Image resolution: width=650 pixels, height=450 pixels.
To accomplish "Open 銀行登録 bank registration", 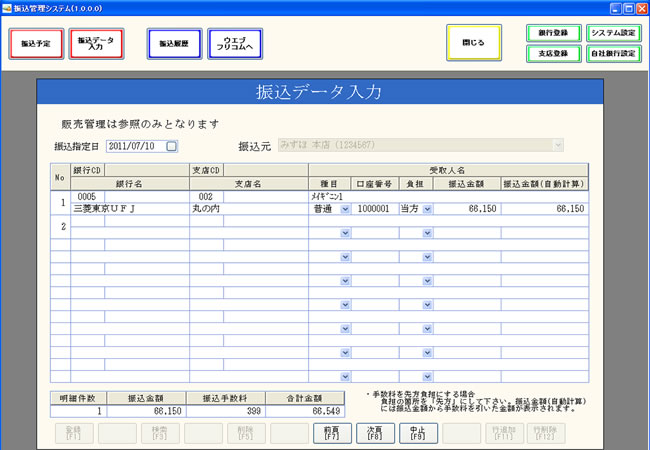I will (x=553, y=33).
